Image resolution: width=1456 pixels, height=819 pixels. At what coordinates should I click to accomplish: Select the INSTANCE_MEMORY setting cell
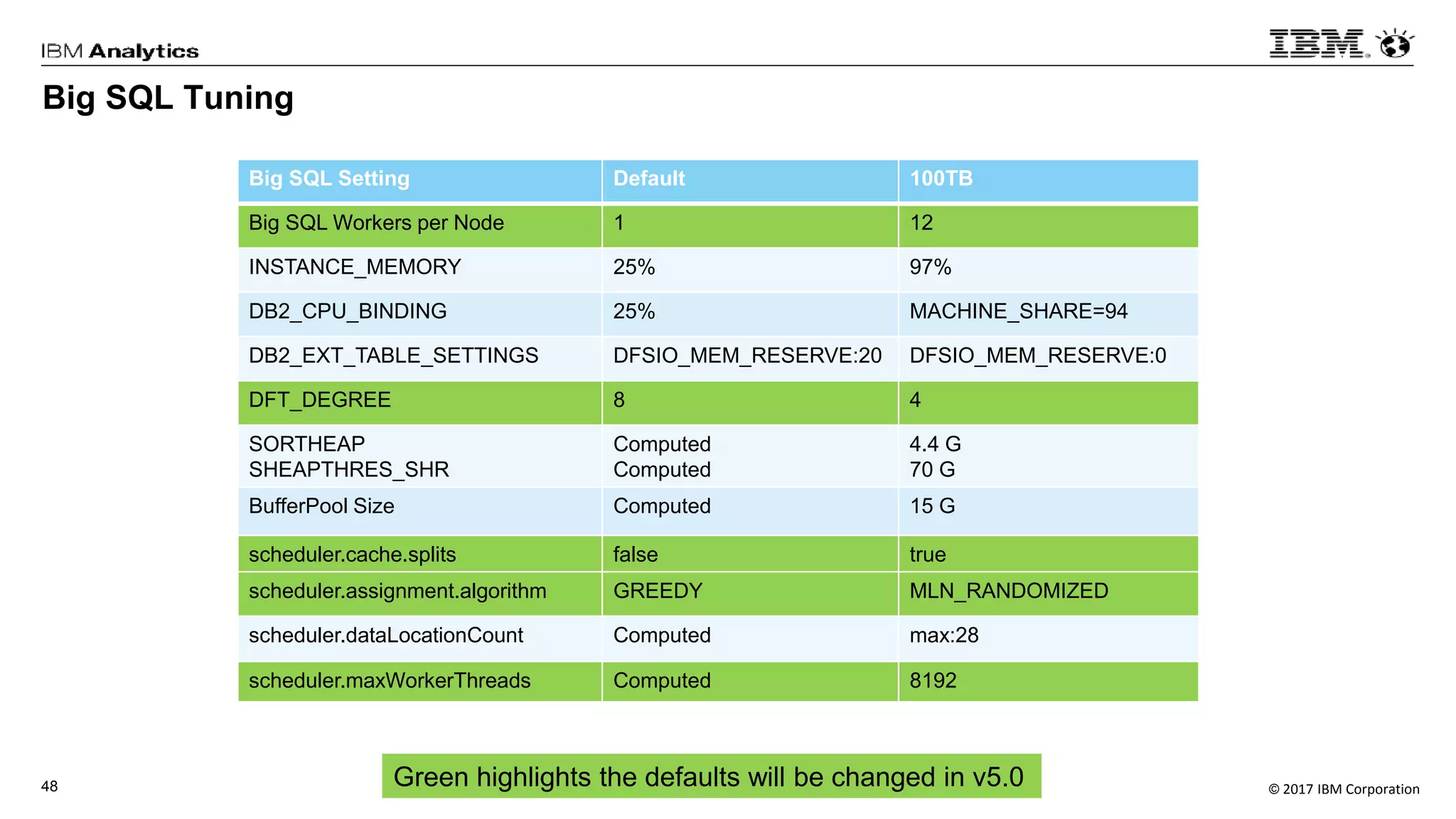coord(420,269)
